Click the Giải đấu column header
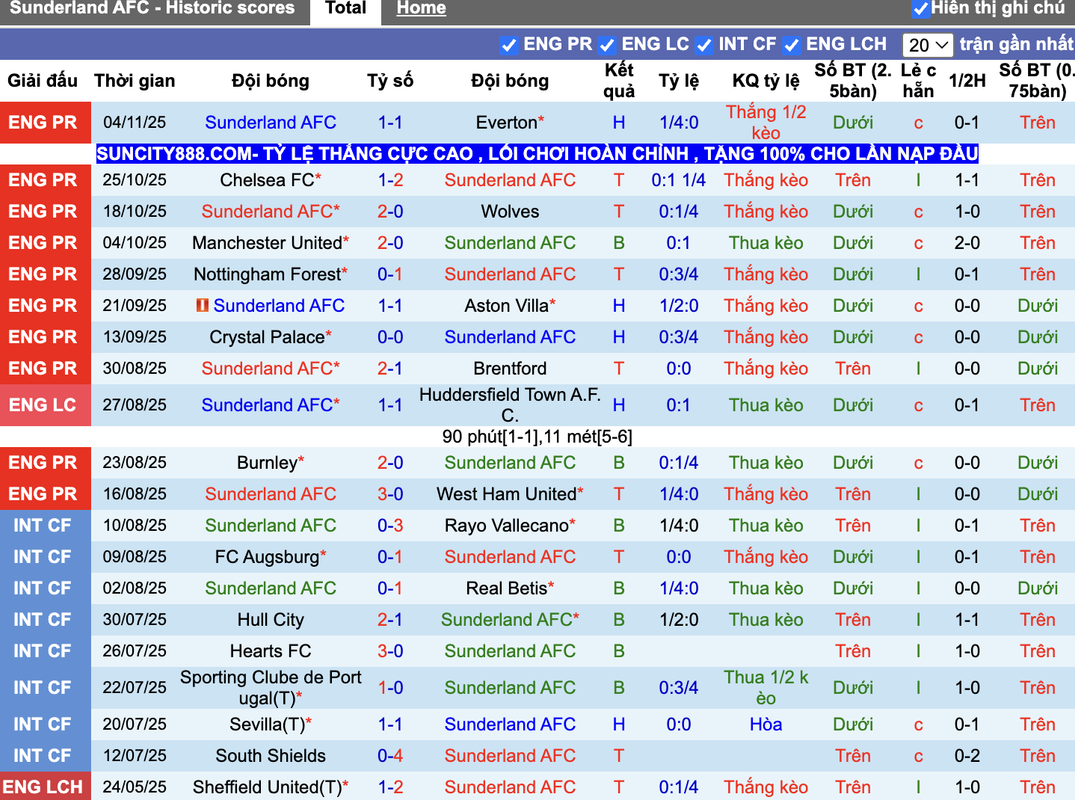 pyautogui.click(x=43, y=81)
